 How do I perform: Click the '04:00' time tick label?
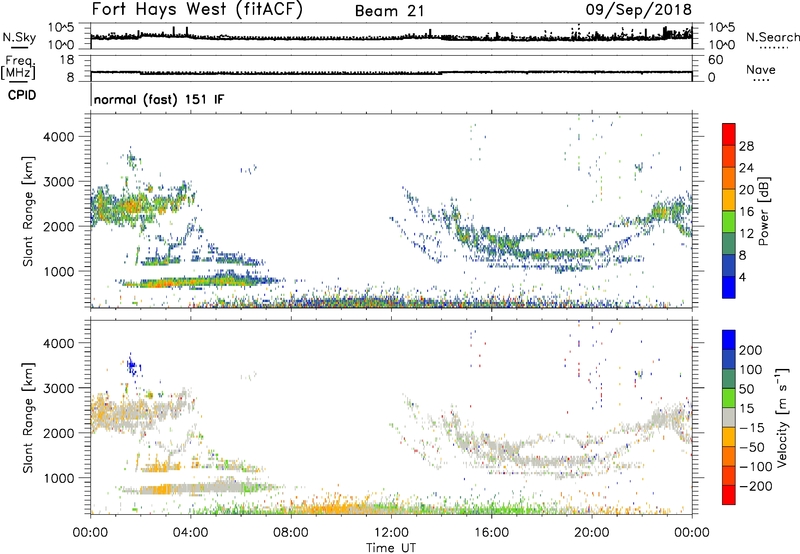(190, 533)
